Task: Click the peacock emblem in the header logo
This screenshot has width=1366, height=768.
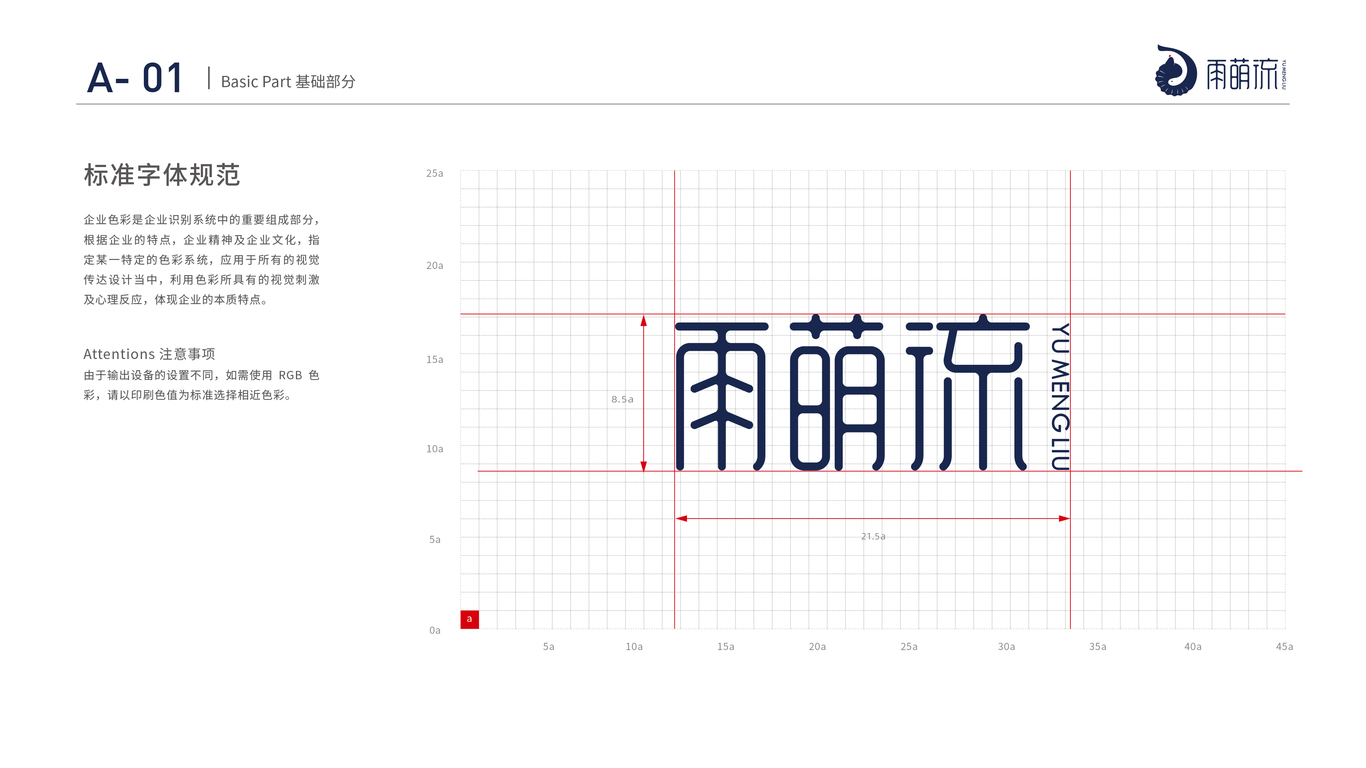Action: (1176, 70)
